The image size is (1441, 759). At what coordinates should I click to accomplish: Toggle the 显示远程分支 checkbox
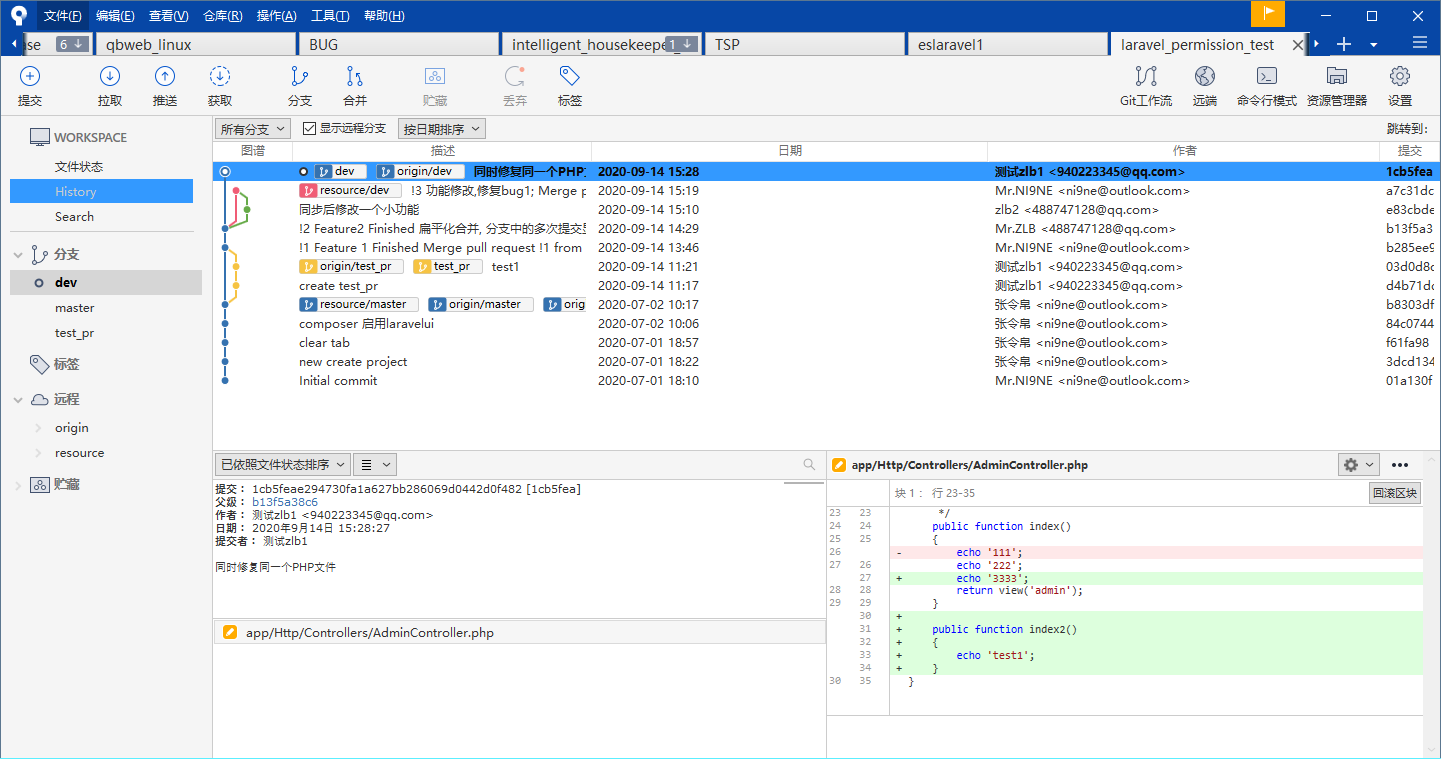click(310, 129)
